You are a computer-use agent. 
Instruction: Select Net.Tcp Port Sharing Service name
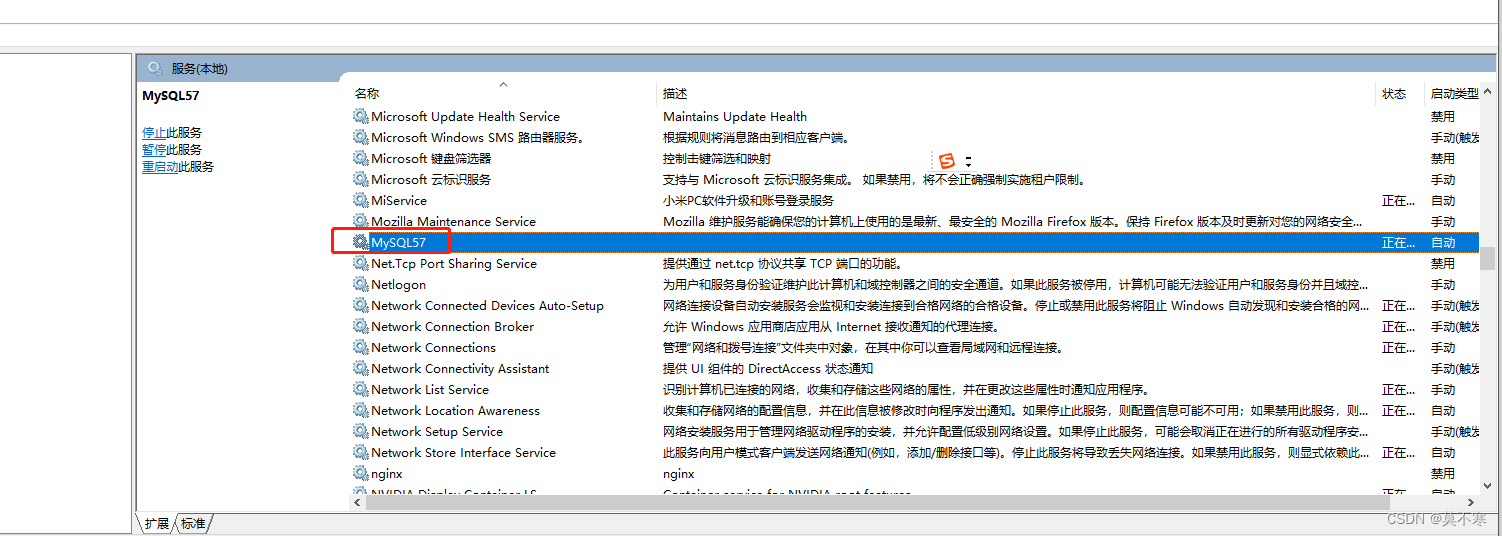pyautogui.click(x=454, y=263)
